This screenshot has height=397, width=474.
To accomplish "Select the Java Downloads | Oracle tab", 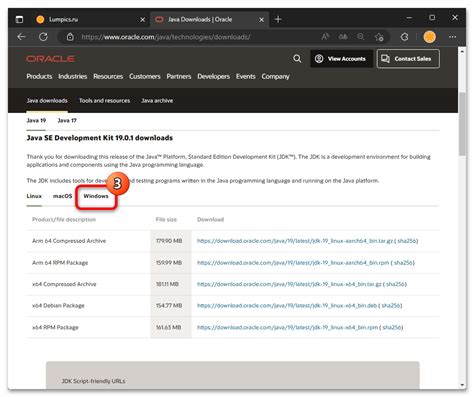I will tap(210, 20).
